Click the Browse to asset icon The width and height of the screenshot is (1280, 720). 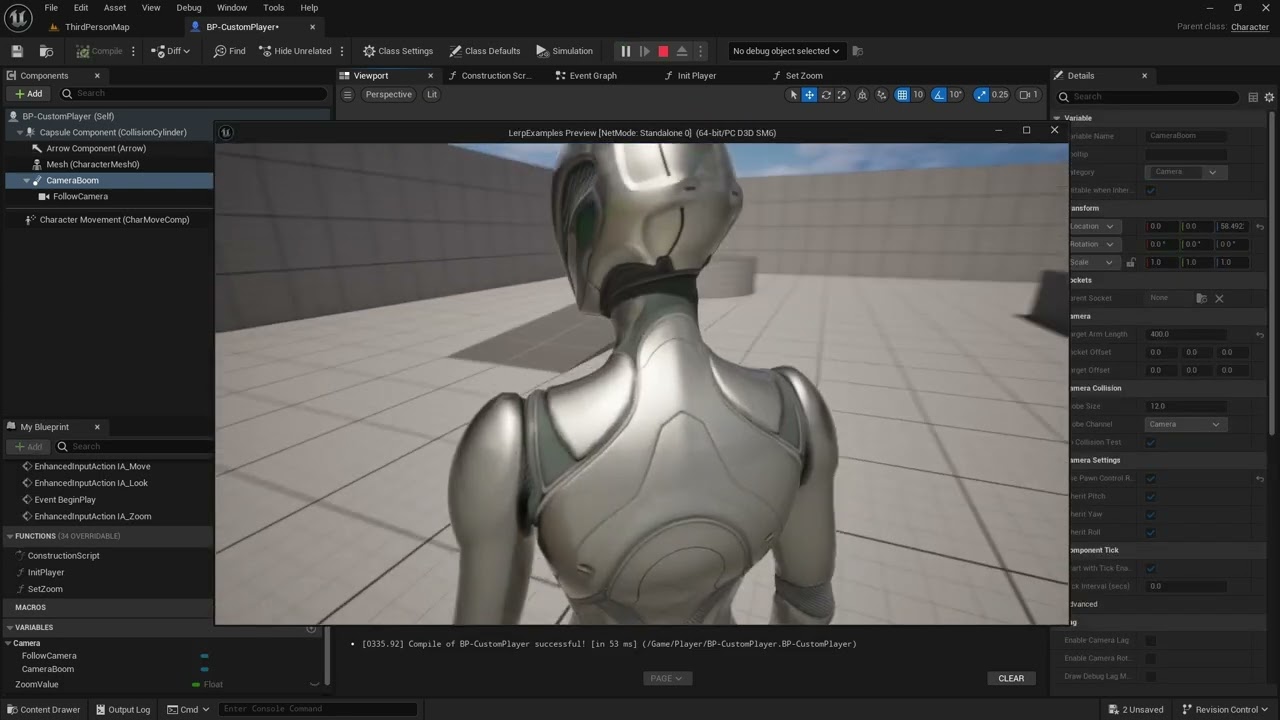[46, 51]
